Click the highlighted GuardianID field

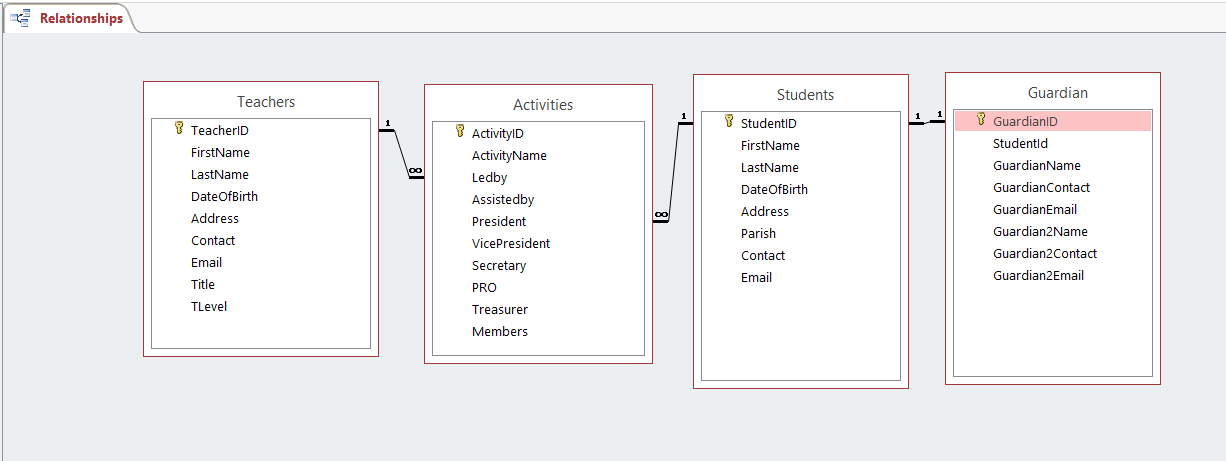tap(1025, 121)
